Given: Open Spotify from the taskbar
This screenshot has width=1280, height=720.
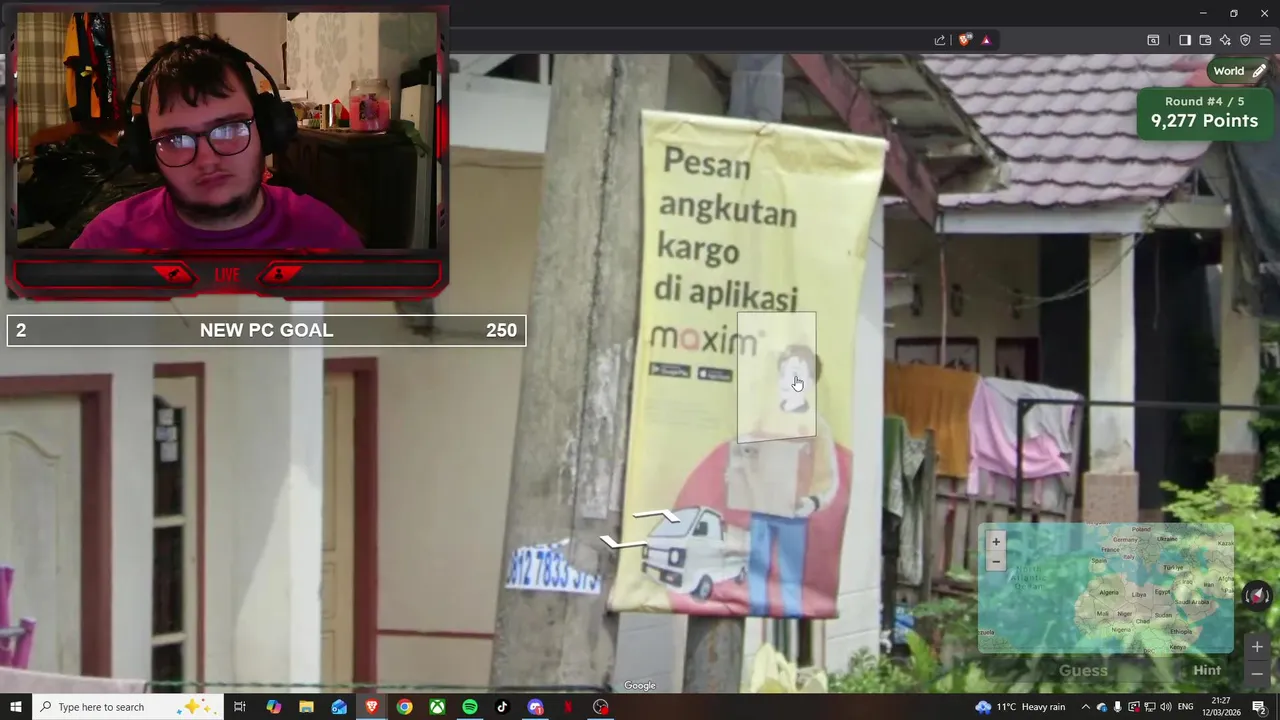Looking at the screenshot, I should [x=470, y=707].
